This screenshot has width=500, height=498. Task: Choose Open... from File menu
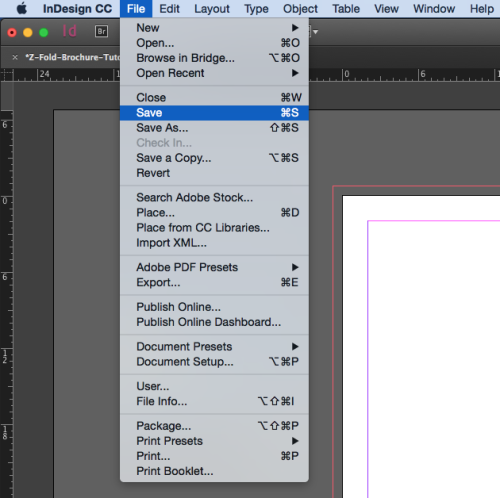coord(214,43)
